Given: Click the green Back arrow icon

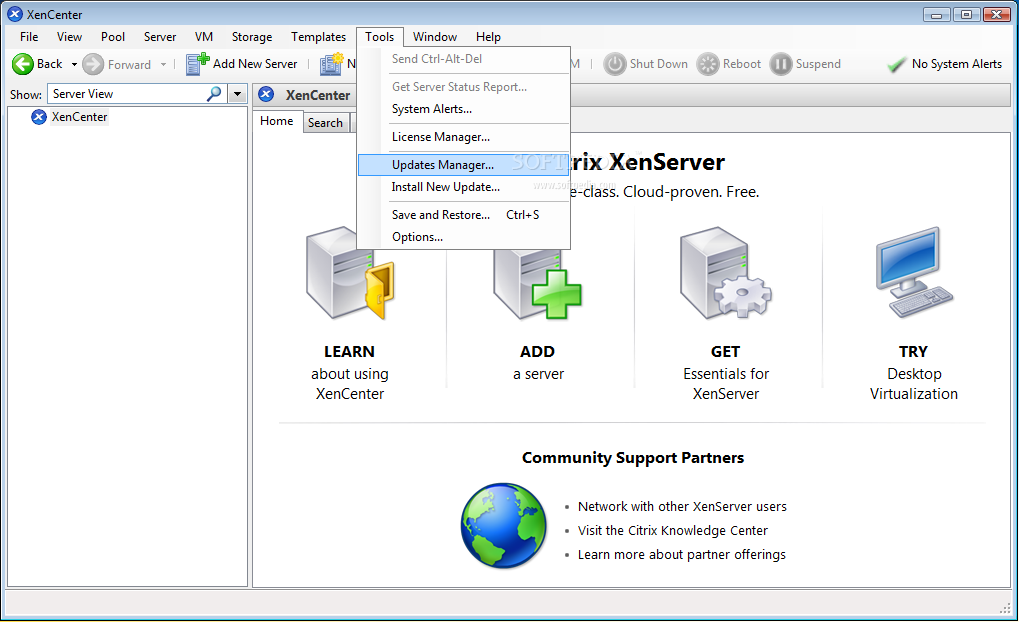Looking at the screenshot, I should 23,64.
